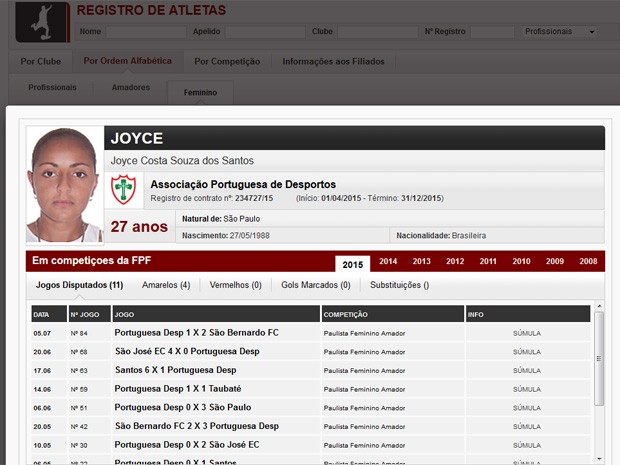Open Súmula link for Santos 6 X 1 match
Image resolution: width=620 pixels, height=465 pixels.
tap(528, 370)
